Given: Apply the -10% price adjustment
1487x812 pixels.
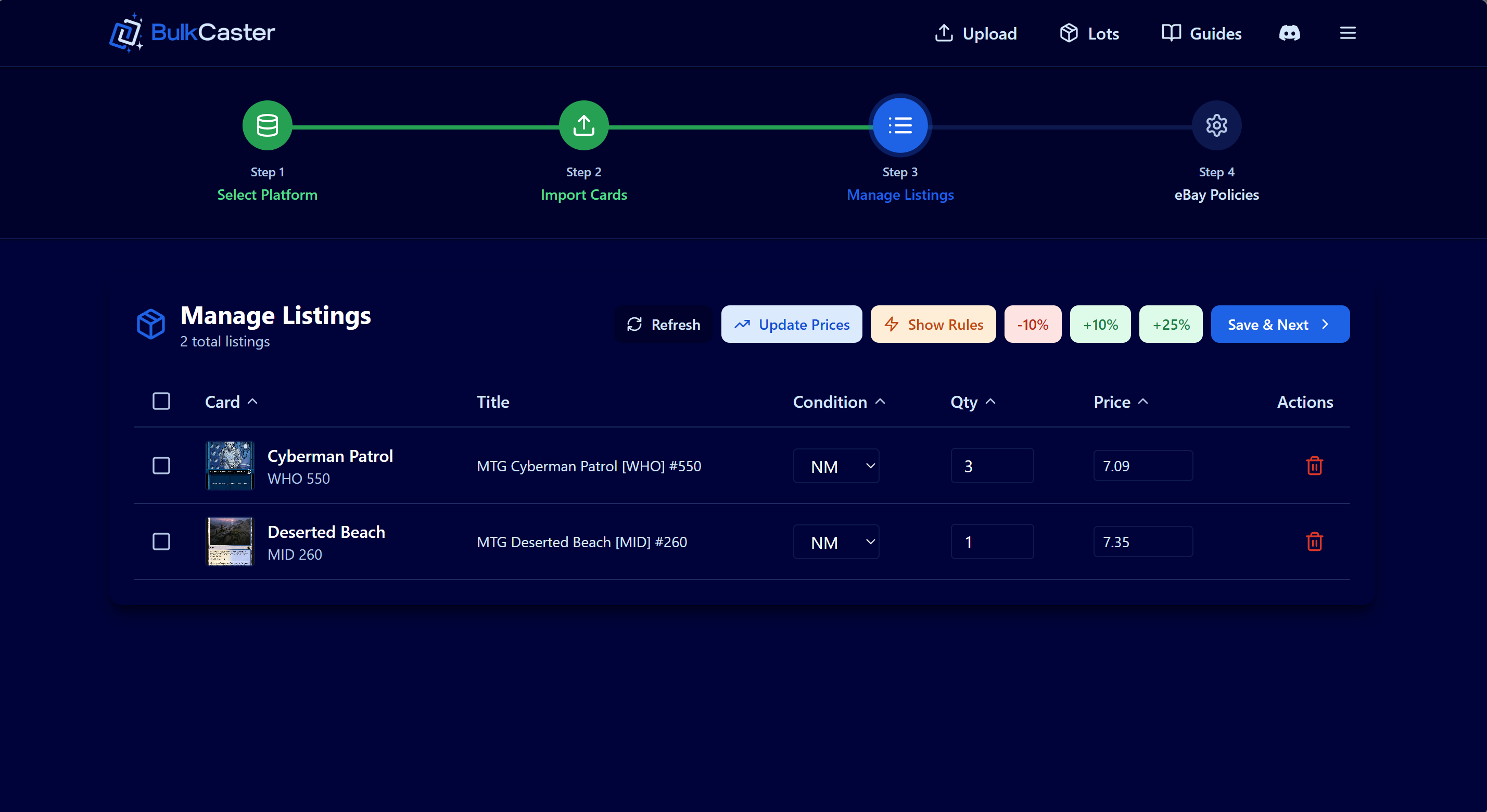Looking at the screenshot, I should (1032, 324).
